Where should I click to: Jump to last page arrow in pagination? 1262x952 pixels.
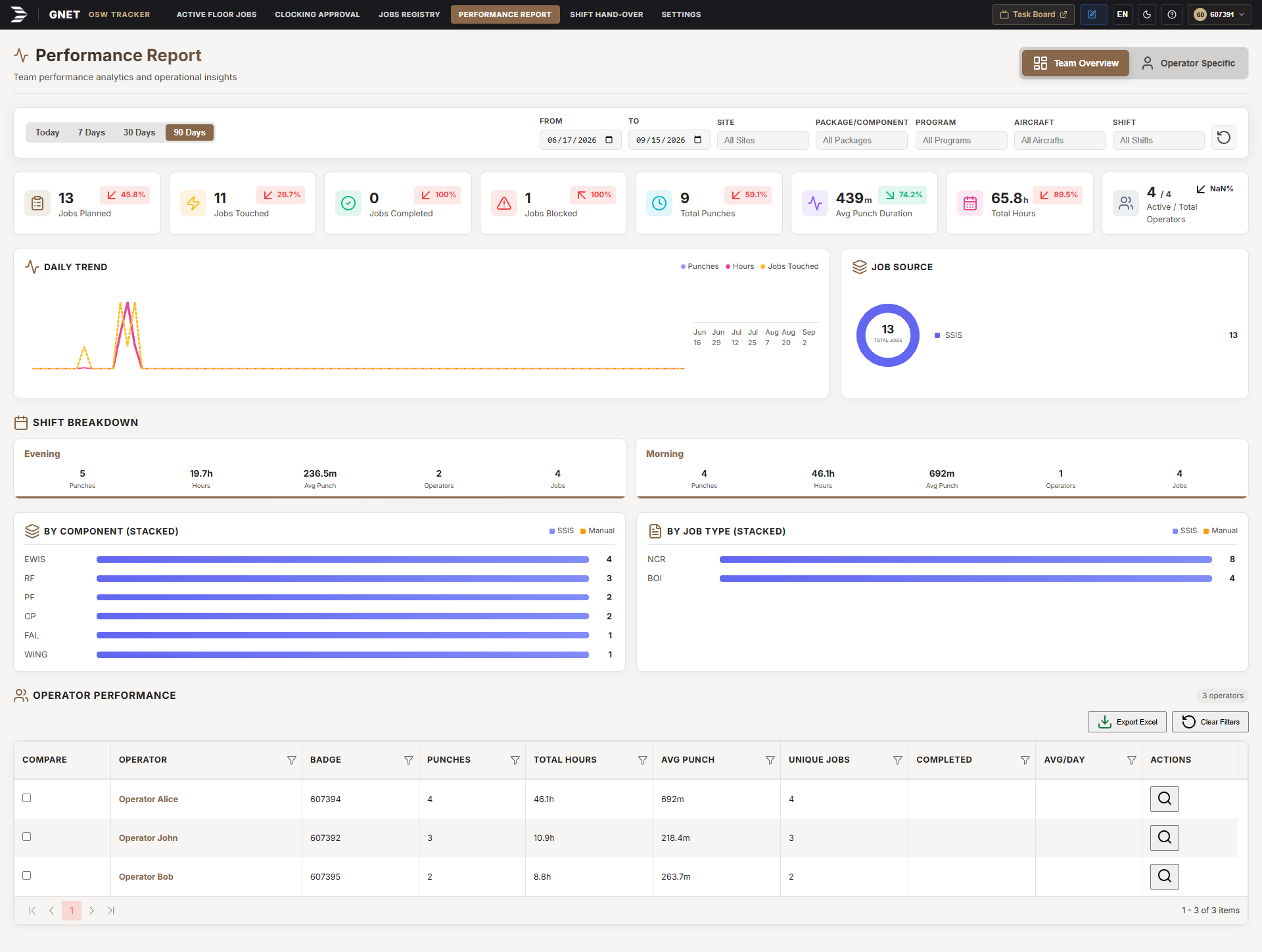click(111, 911)
